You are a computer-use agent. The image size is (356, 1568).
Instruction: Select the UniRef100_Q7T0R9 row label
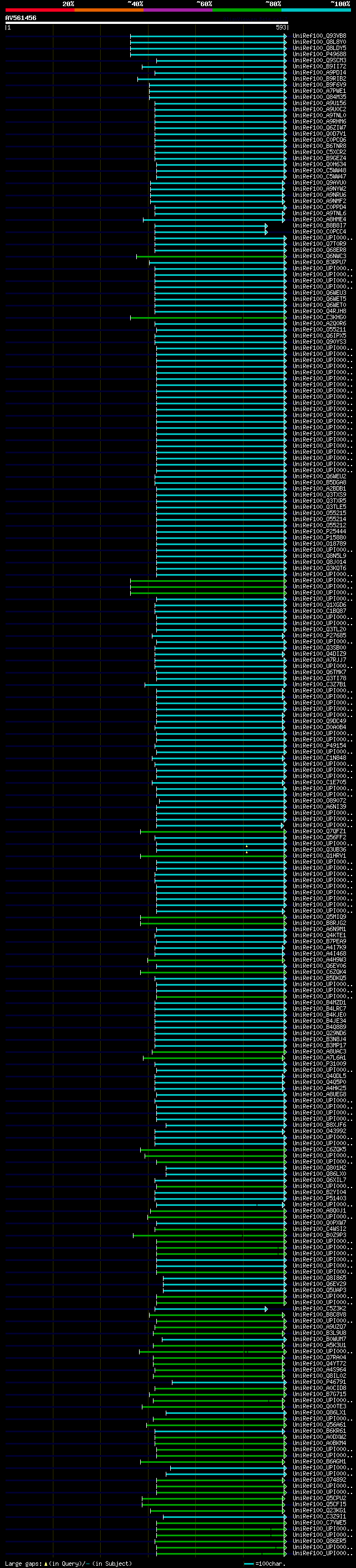click(319, 244)
